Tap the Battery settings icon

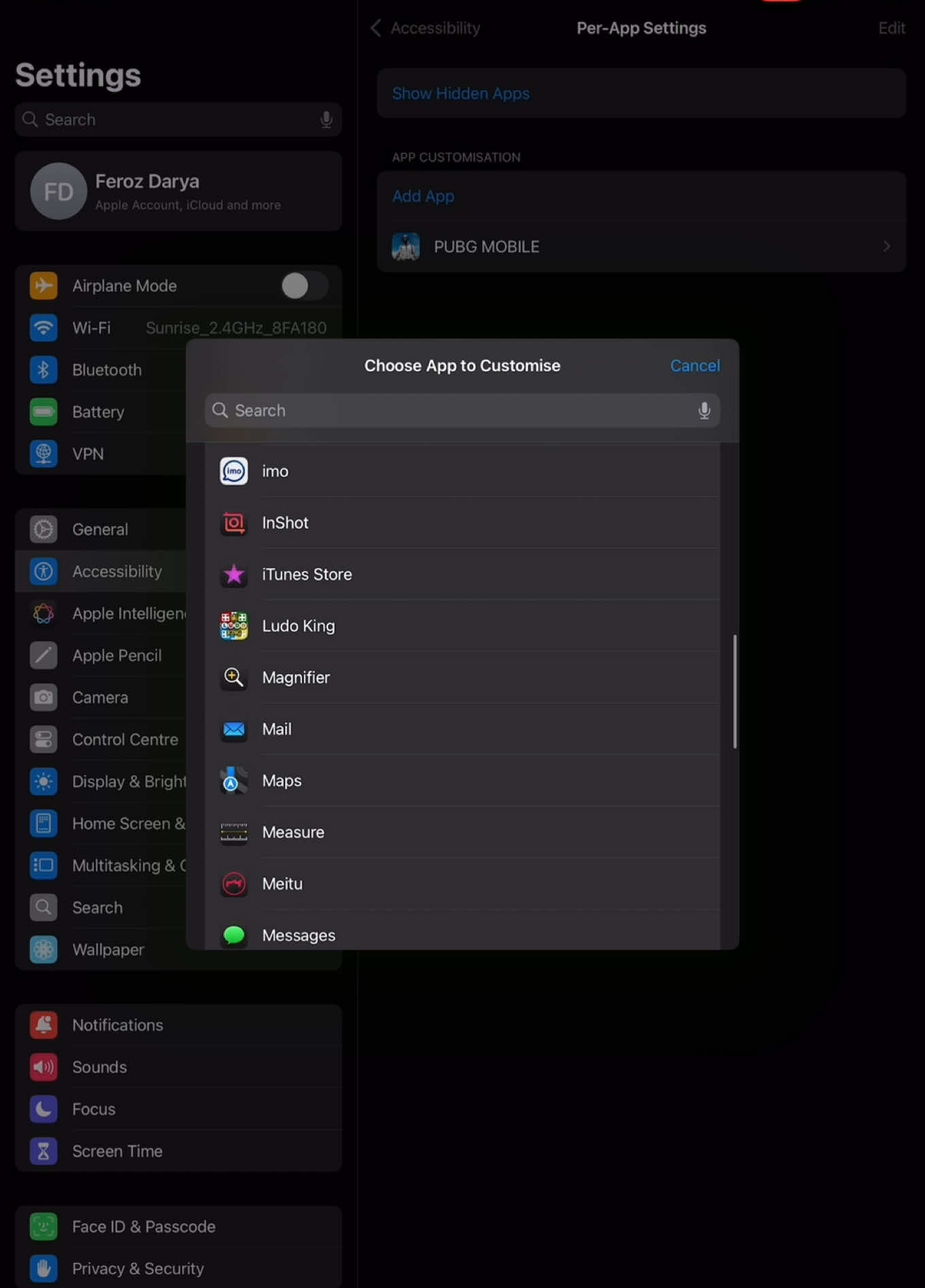point(44,412)
